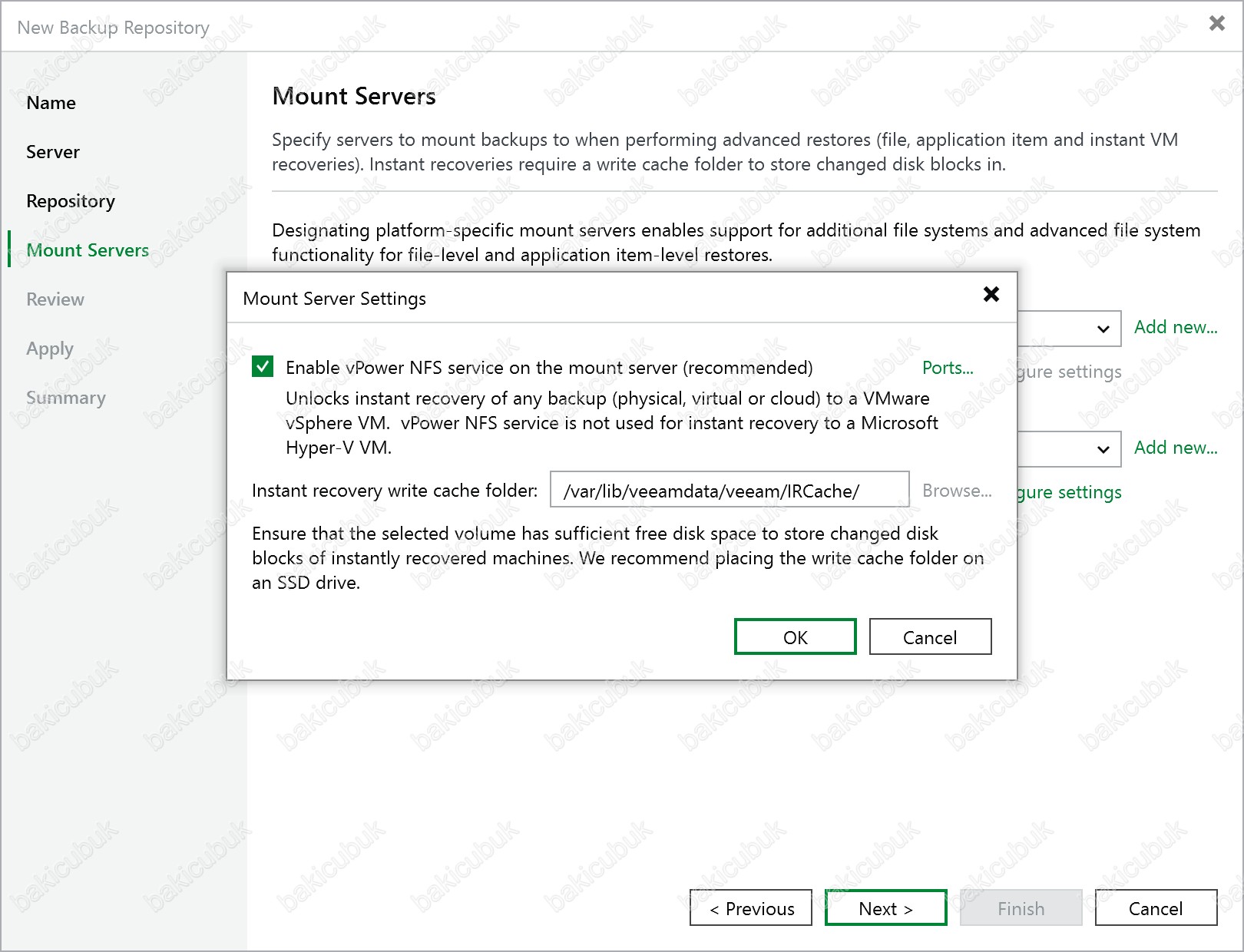Expand the first mount server dropdown

pos(1103,329)
